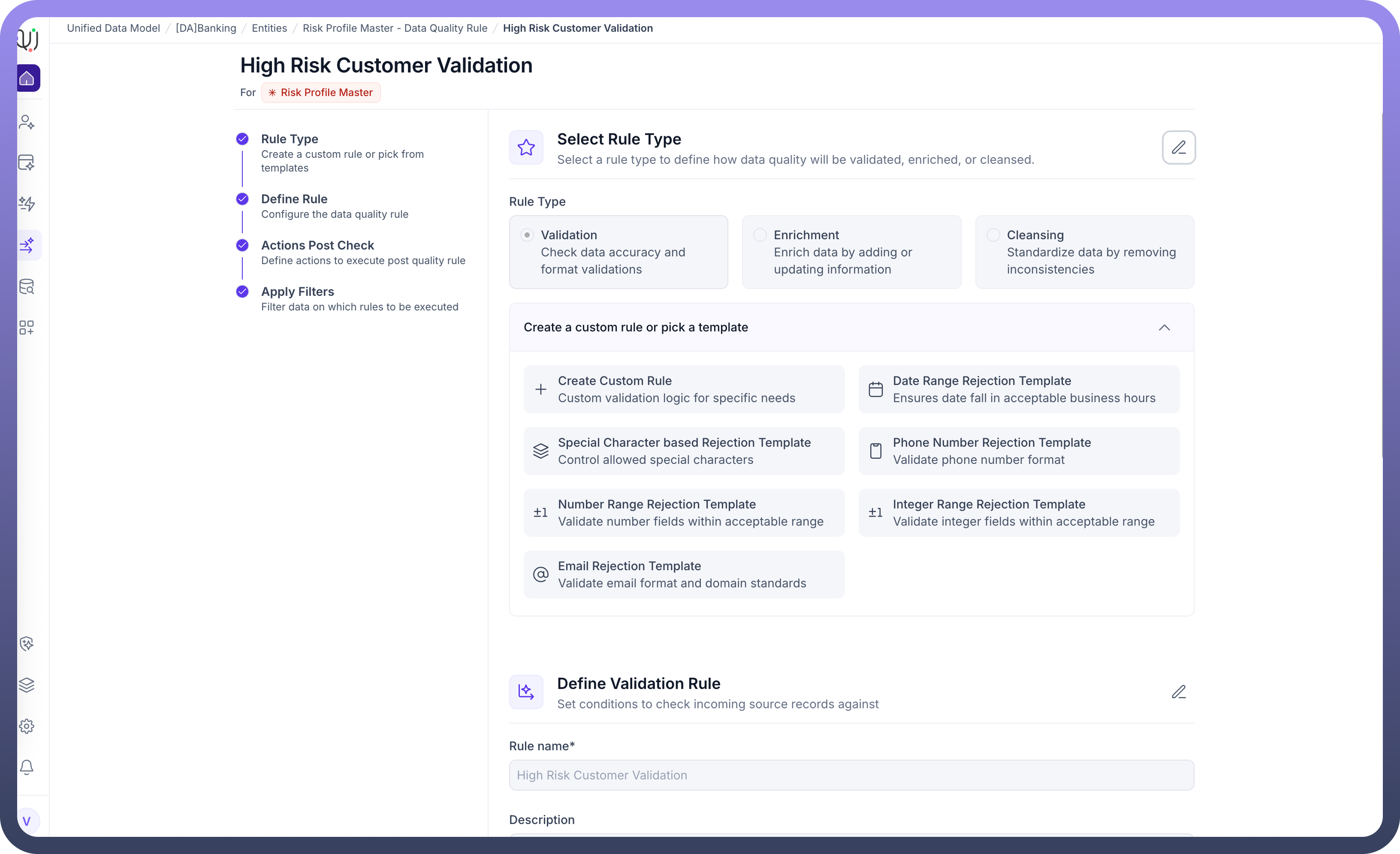Click the grid-plus apps sidebar icon
The image size is (1400, 854).
coord(27,327)
